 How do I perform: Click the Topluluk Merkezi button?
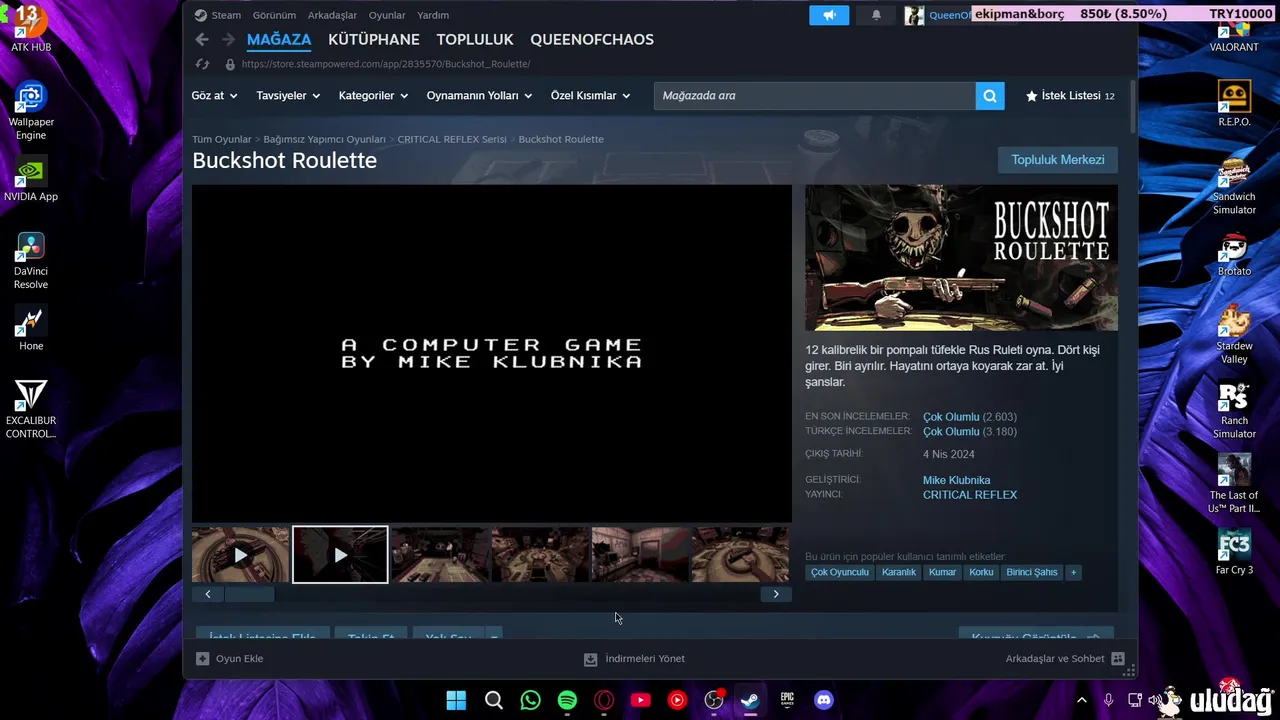(x=1058, y=160)
